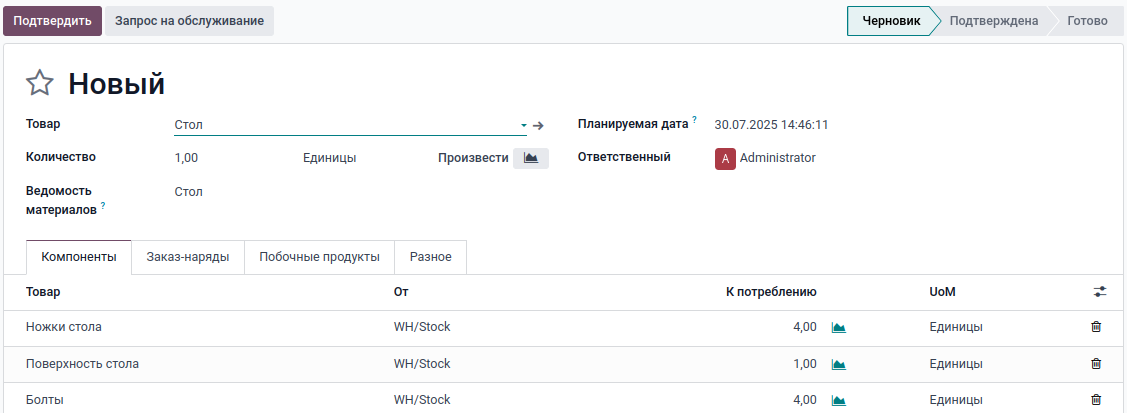
Task: Select the Подтверждена status stage
Action: (x=993, y=21)
